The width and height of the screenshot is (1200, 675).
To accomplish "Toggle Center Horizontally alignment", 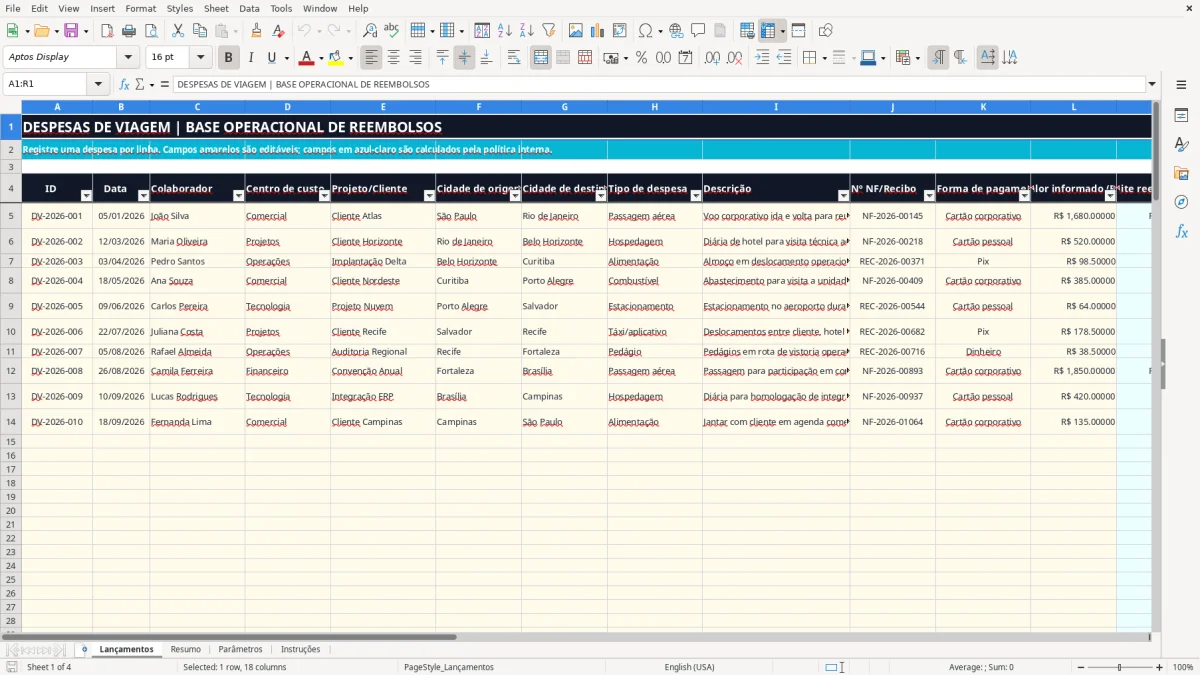I will 393,58.
